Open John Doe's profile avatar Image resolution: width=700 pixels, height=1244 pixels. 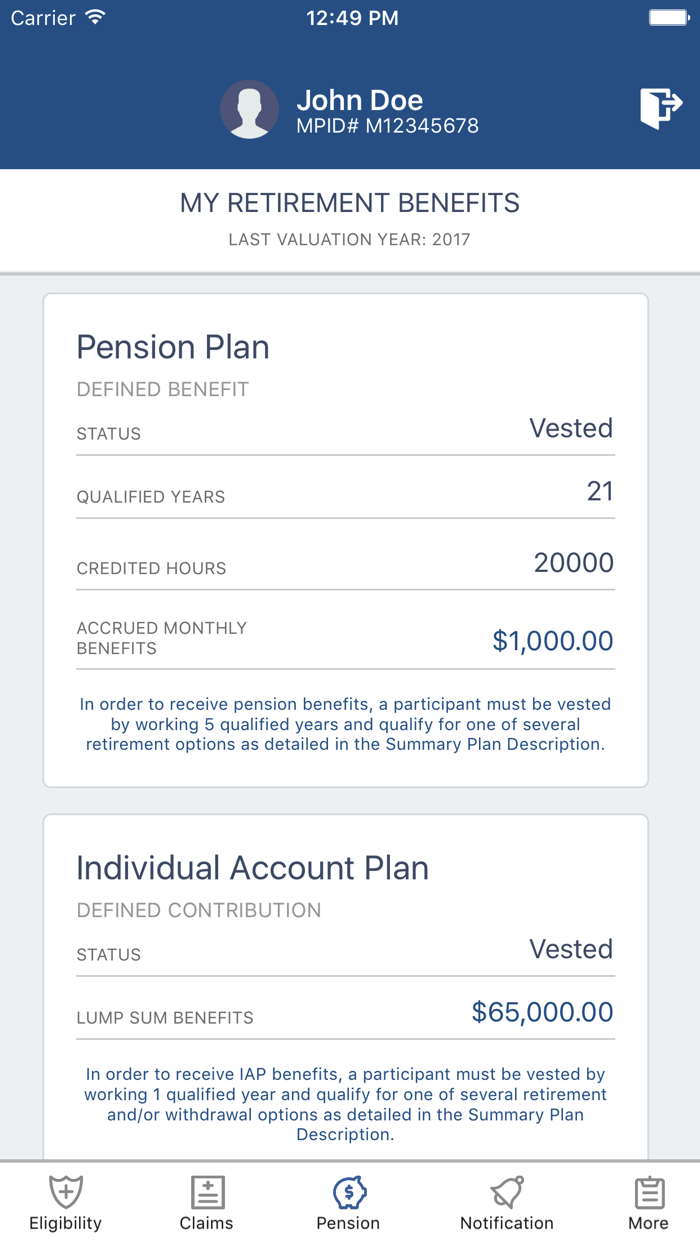[249, 109]
